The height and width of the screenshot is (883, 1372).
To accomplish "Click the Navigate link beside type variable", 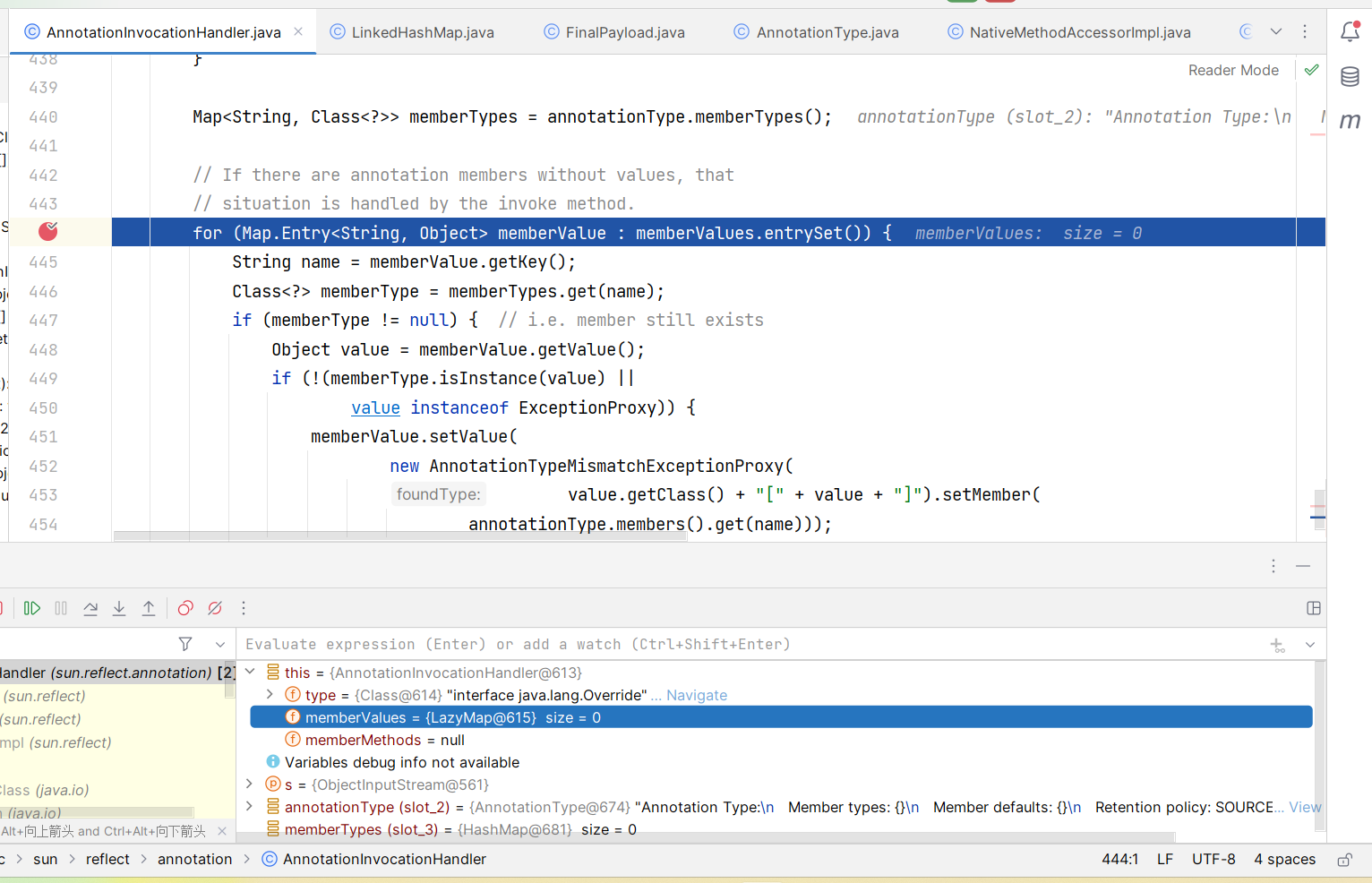I will click(x=696, y=695).
